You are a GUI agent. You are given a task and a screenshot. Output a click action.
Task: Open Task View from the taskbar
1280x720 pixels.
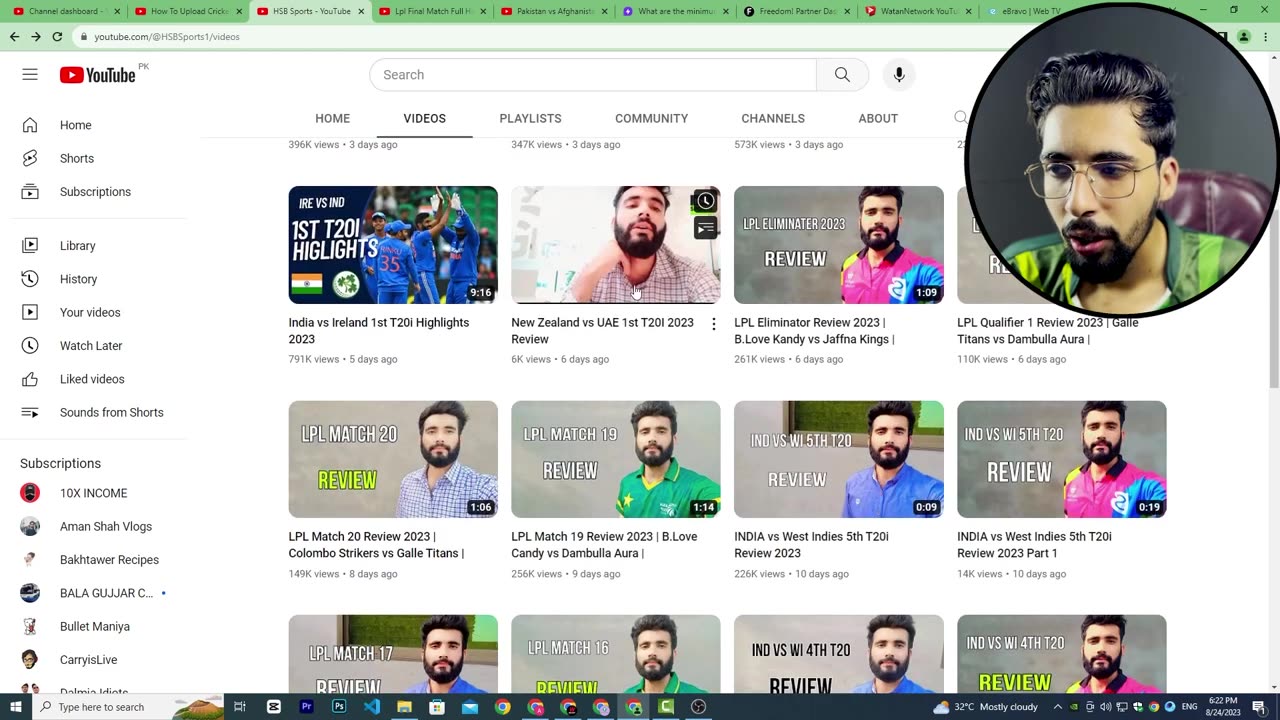[240, 707]
